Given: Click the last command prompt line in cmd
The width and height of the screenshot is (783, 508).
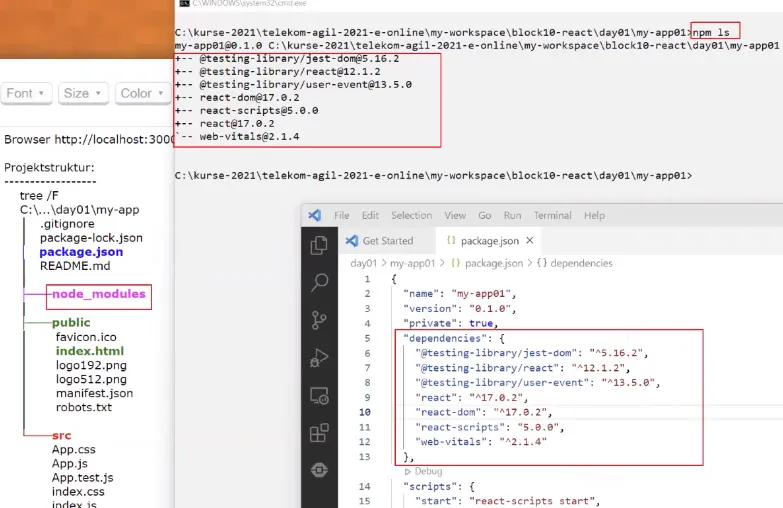Looking at the screenshot, I should 433,175.
